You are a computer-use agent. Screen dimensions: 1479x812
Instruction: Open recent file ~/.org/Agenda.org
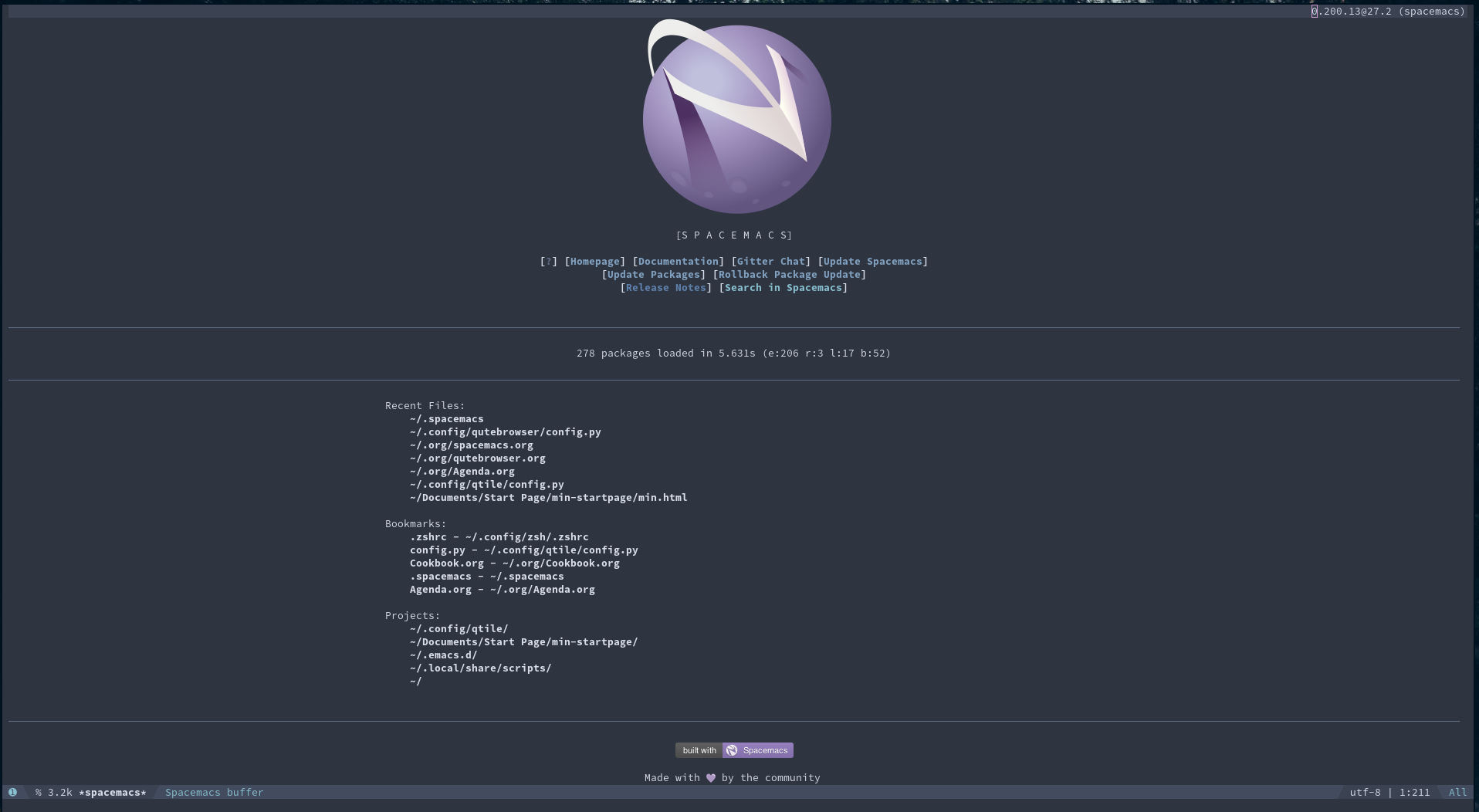pos(462,472)
